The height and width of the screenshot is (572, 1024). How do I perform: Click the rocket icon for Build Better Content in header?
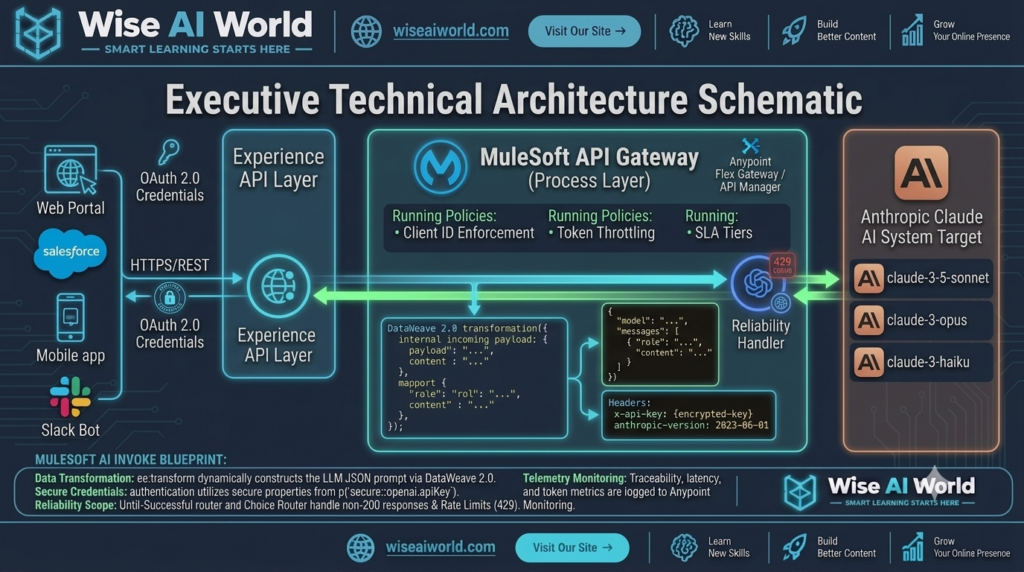tap(793, 31)
